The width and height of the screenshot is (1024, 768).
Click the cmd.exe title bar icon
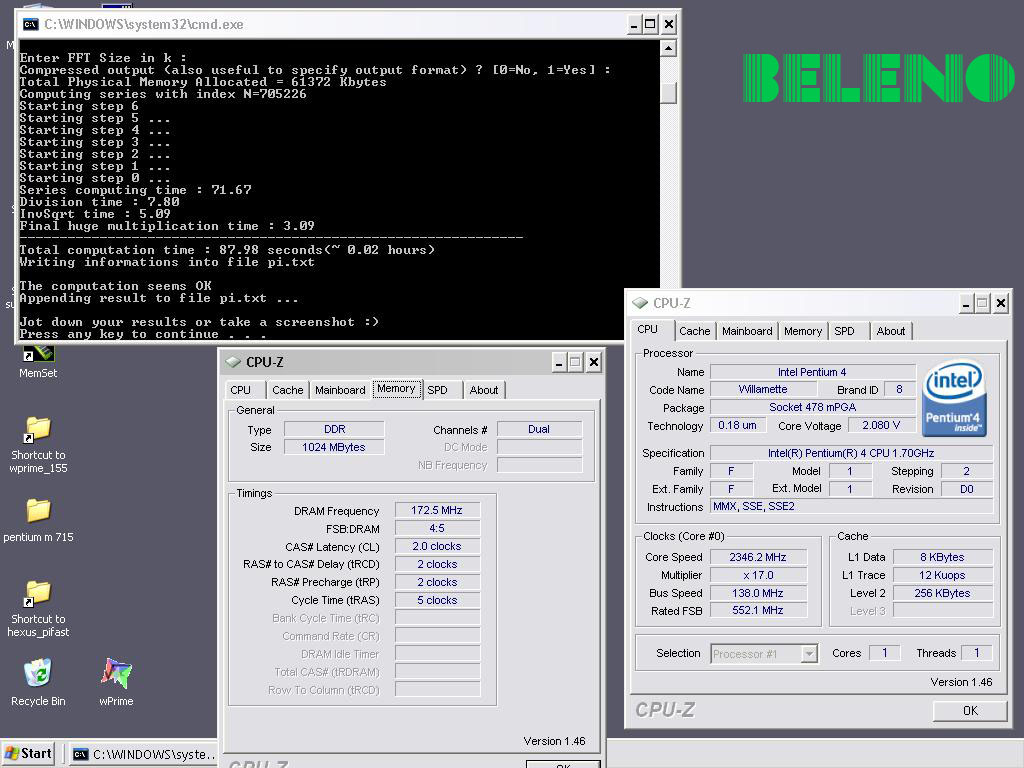coord(30,25)
